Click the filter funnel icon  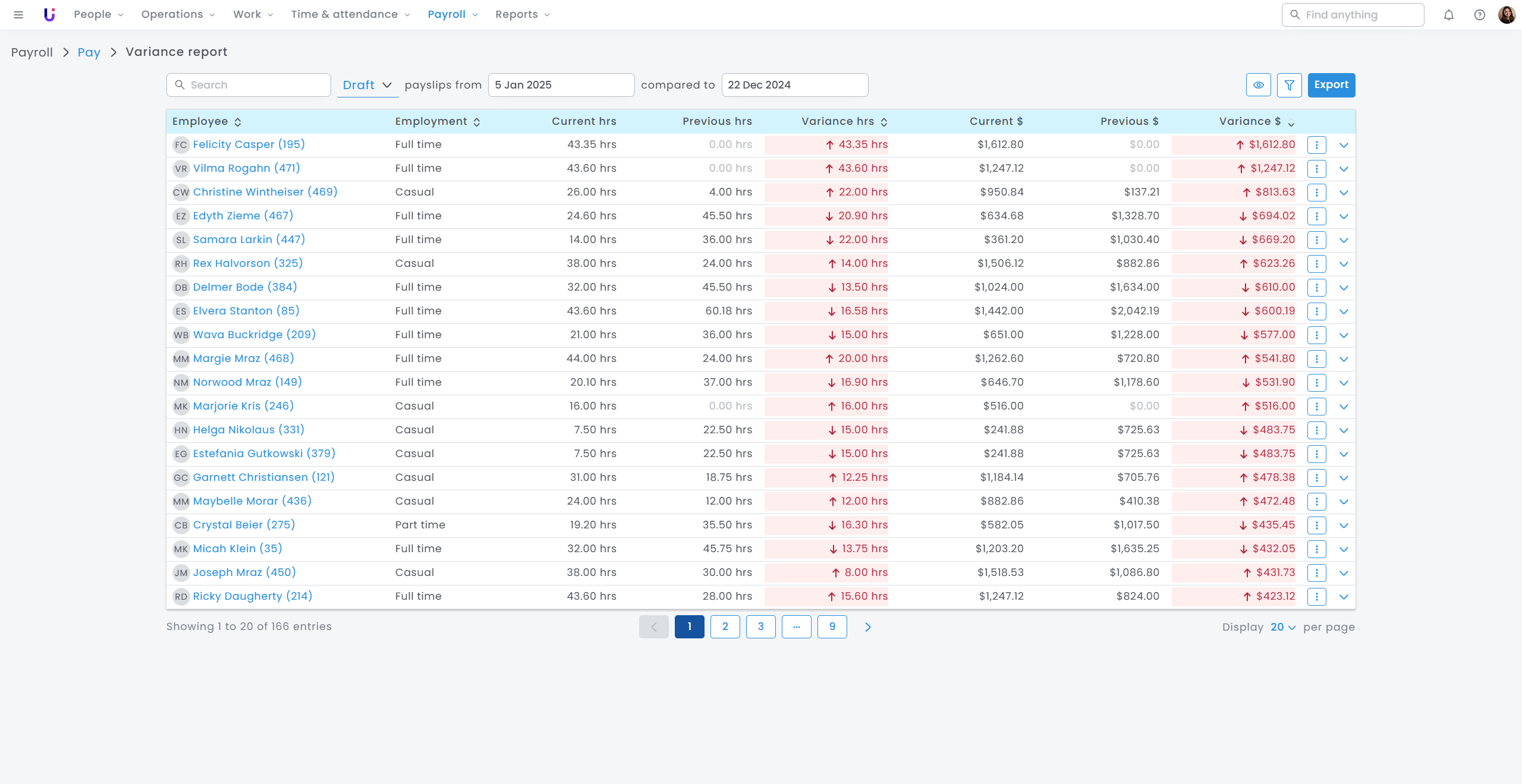(x=1290, y=85)
